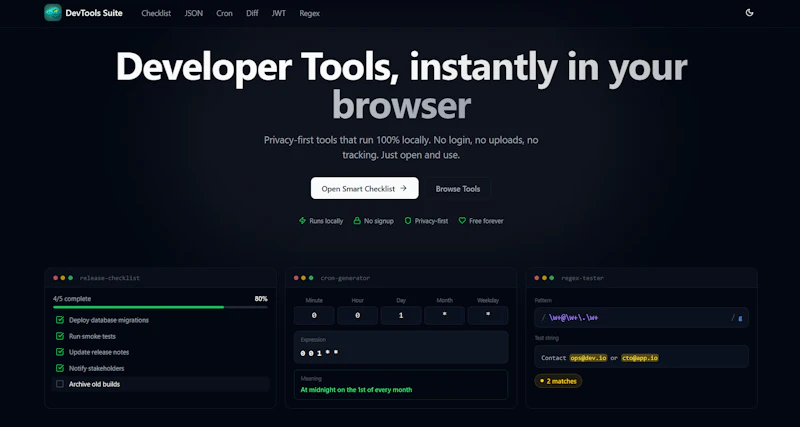Click the No signup lock icon
The width and height of the screenshot is (800, 427).
(x=357, y=221)
